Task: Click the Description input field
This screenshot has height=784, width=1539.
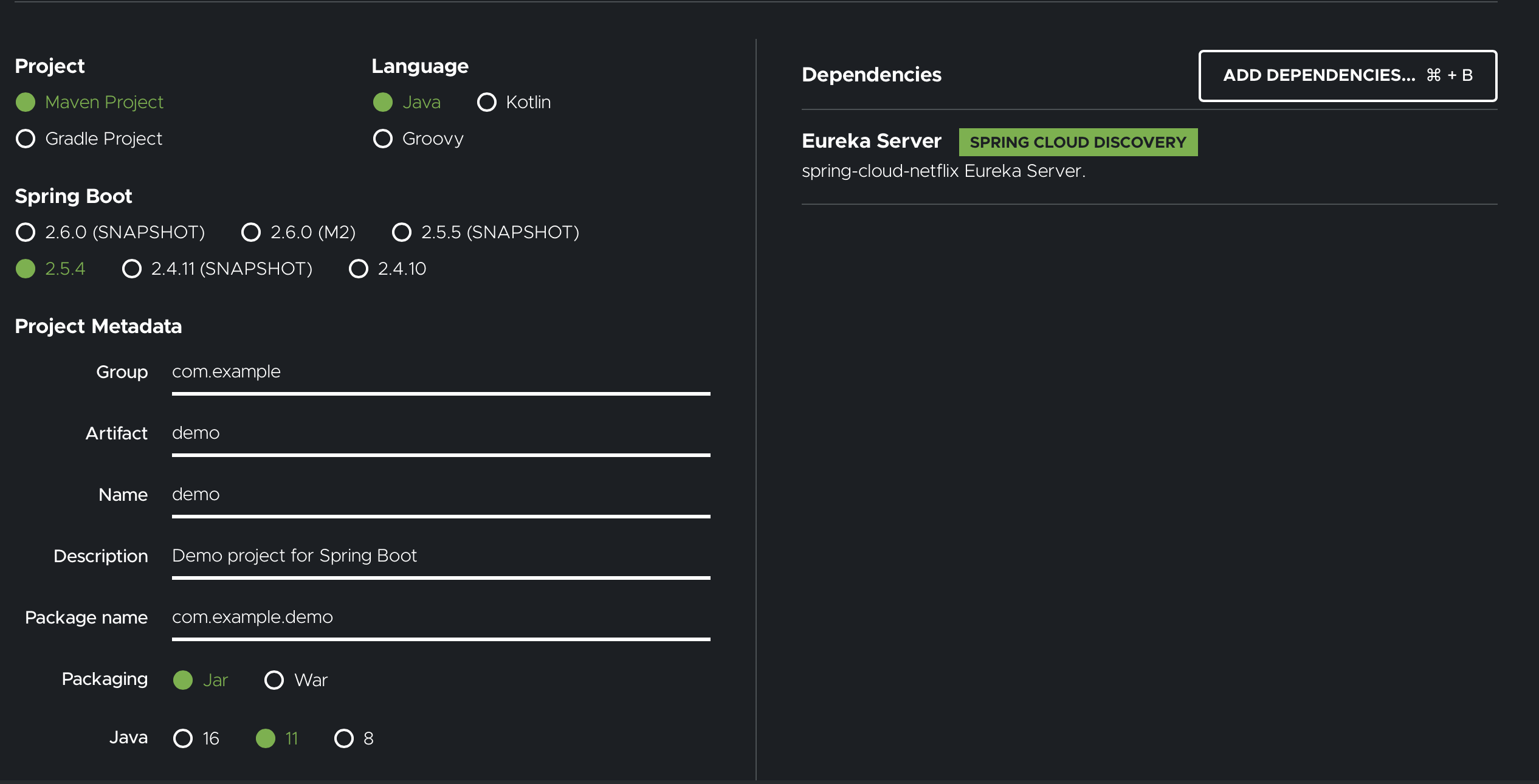Action: coord(441,556)
